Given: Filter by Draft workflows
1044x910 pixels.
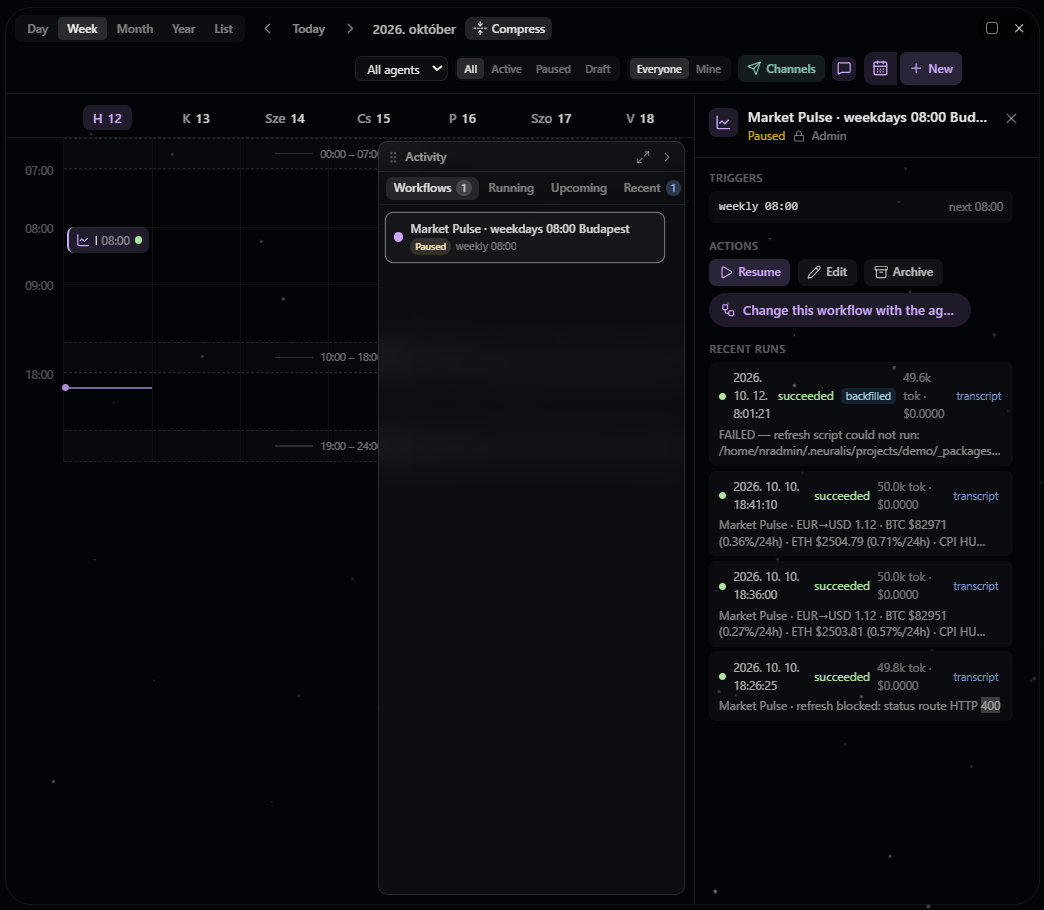Looking at the screenshot, I should [597, 69].
